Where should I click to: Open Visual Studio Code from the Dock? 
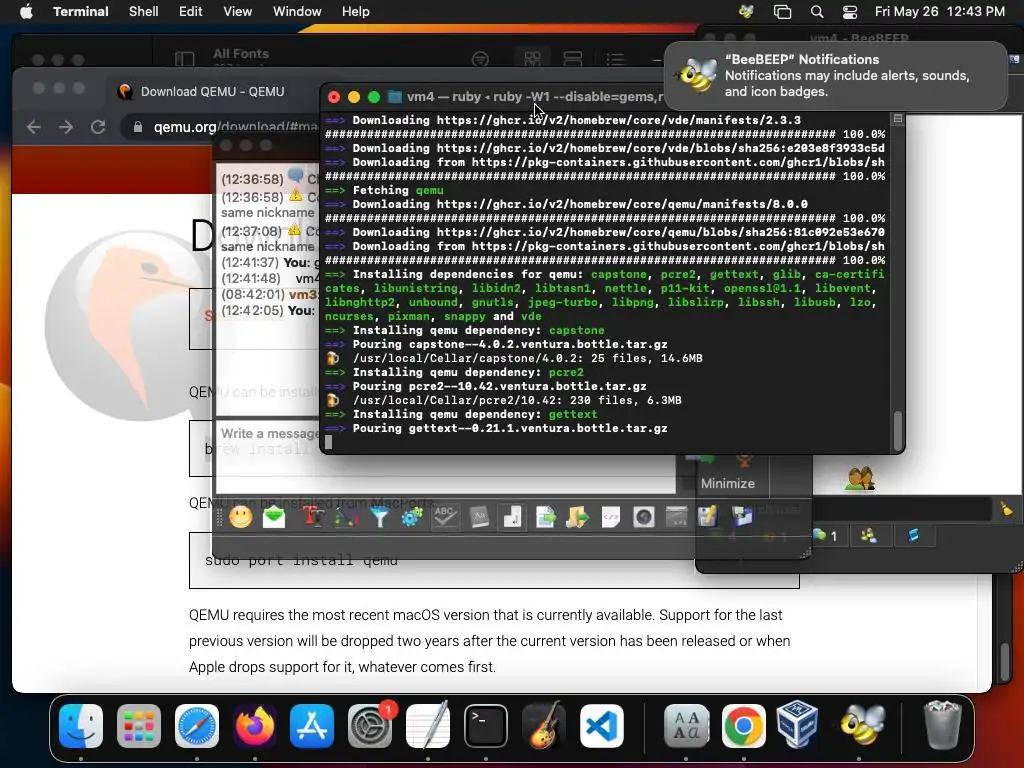[601, 726]
